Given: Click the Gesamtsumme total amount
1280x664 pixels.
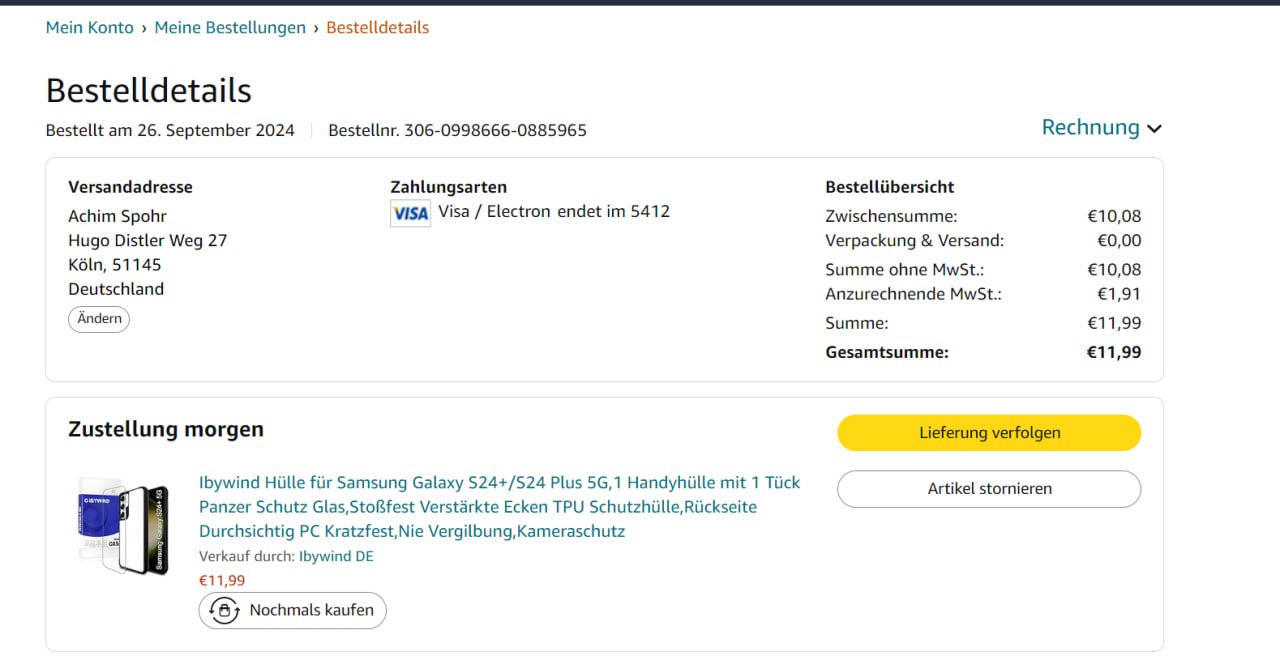Looking at the screenshot, I should point(1113,352).
